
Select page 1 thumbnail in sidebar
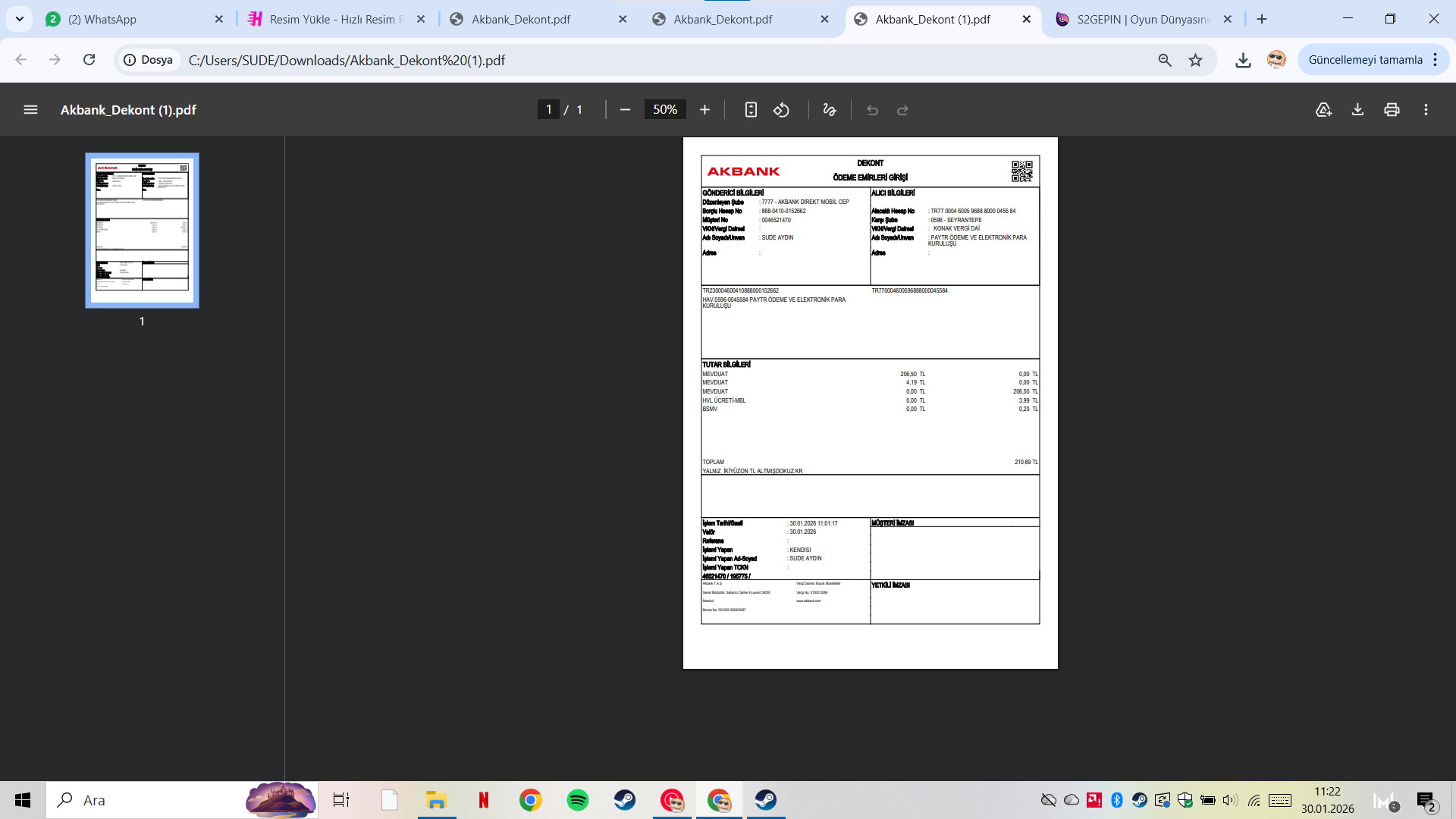pos(142,231)
